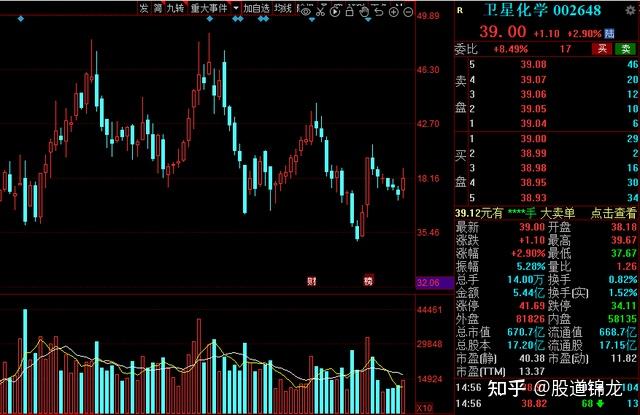Click the blue 融 margin badge
The height and width of the screenshot is (415, 640).
tap(609, 33)
